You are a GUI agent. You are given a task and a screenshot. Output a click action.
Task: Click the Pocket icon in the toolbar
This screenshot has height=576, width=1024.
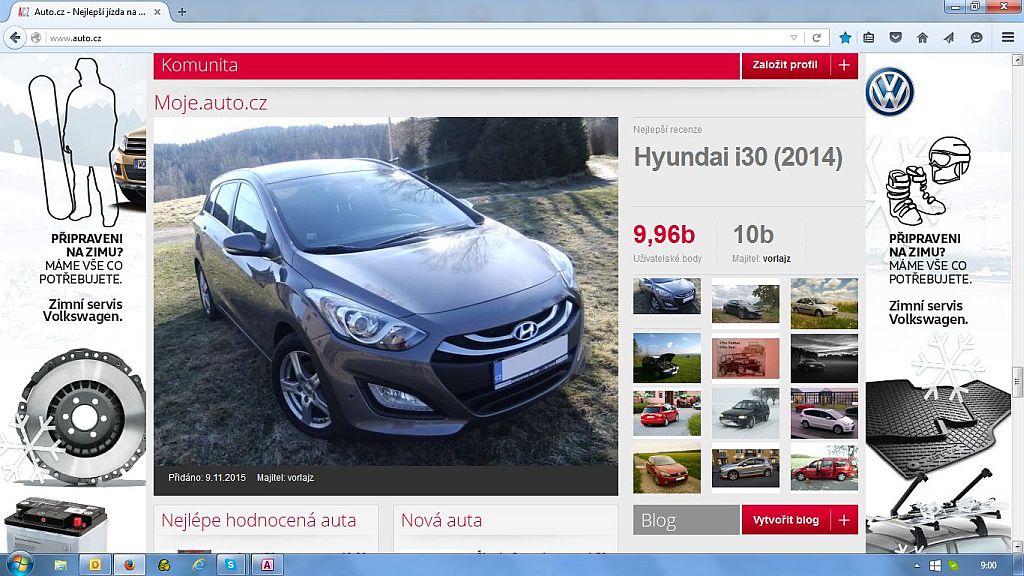[x=895, y=38]
